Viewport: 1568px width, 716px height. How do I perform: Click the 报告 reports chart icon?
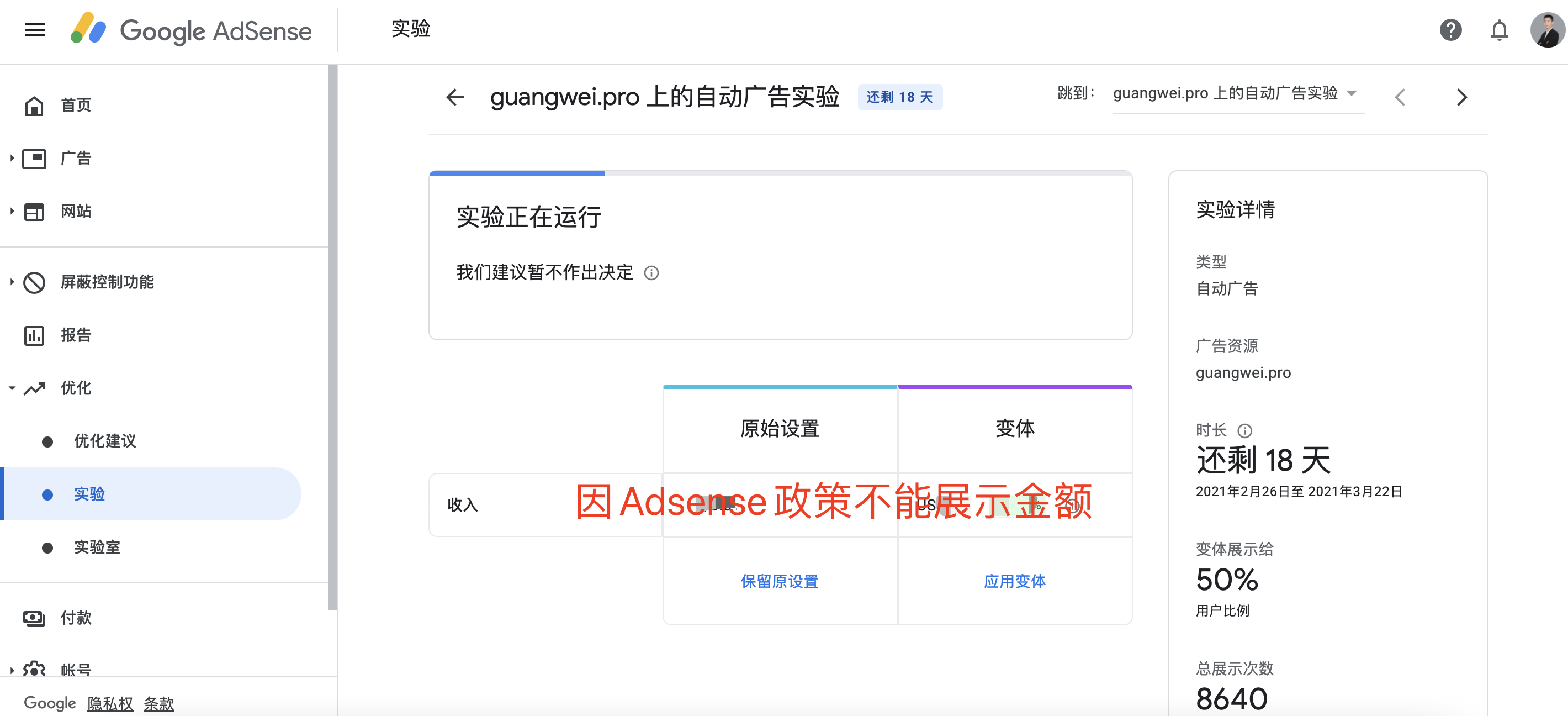click(x=34, y=335)
